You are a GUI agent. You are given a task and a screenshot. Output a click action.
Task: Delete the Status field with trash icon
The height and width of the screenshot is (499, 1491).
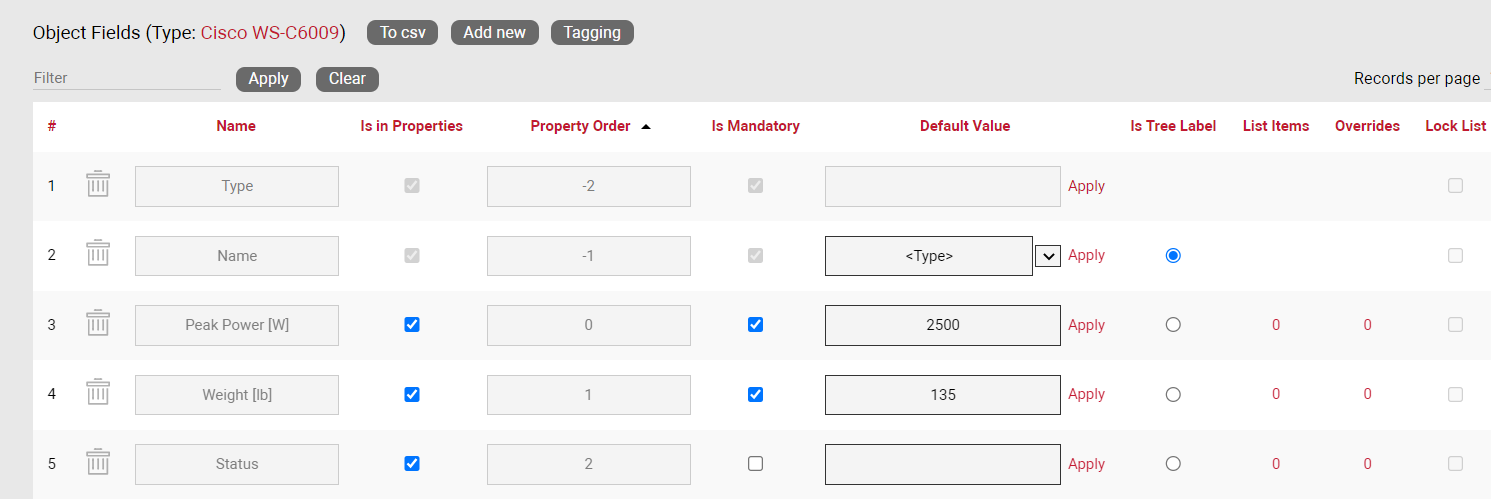[x=97, y=463]
